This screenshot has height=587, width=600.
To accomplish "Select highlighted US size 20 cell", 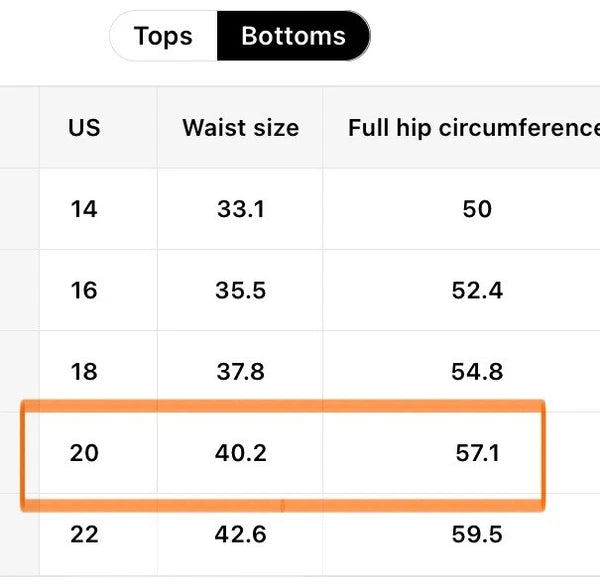I will coord(84,453).
